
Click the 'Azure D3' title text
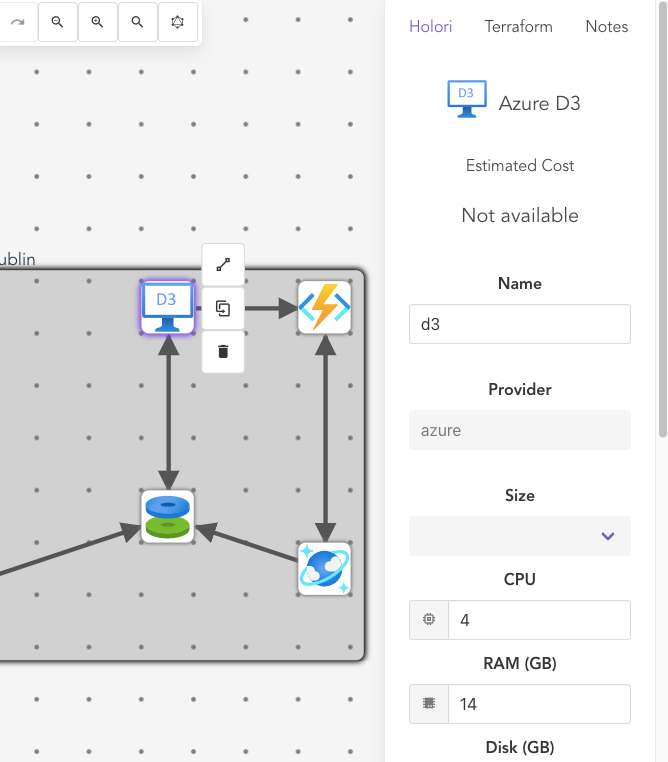click(x=540, y=104)
